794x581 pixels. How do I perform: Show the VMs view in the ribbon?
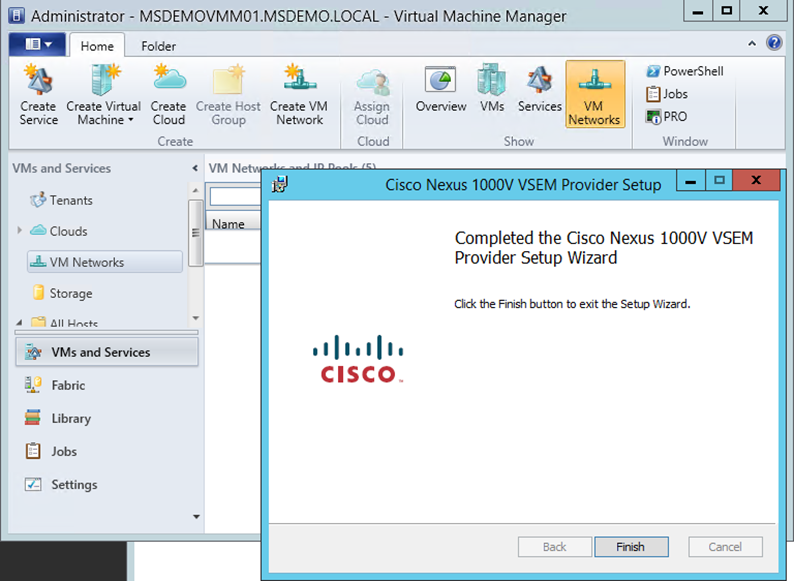click(x=492, y=89)
